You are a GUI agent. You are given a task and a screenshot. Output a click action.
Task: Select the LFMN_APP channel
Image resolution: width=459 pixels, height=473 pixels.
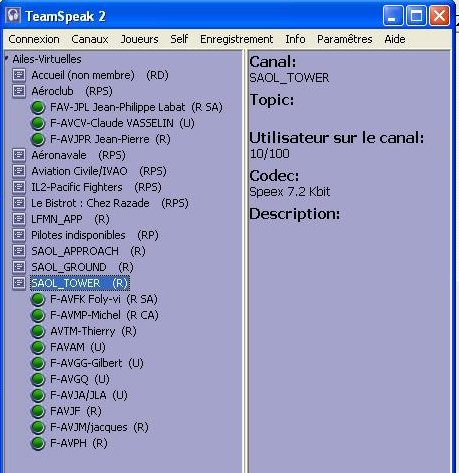click(70, 219)
